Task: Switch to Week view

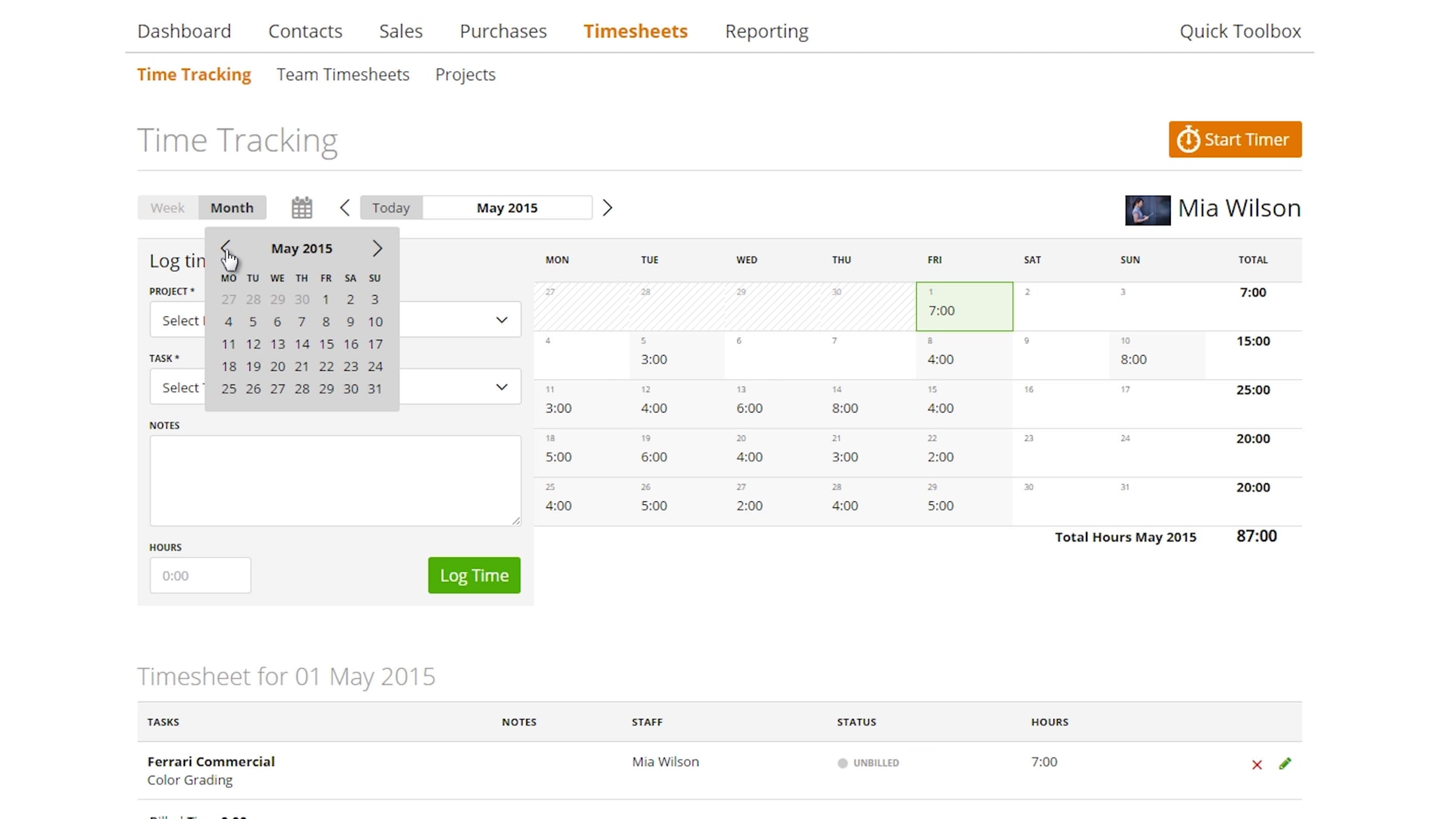Action: [x=167, y=207]
